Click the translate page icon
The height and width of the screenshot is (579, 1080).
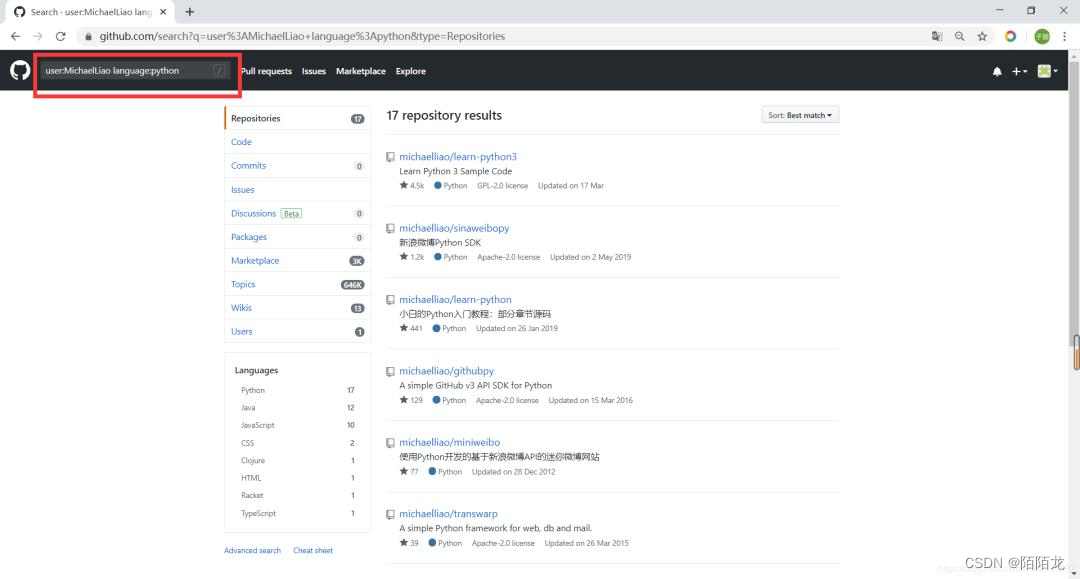pos(937,36)
